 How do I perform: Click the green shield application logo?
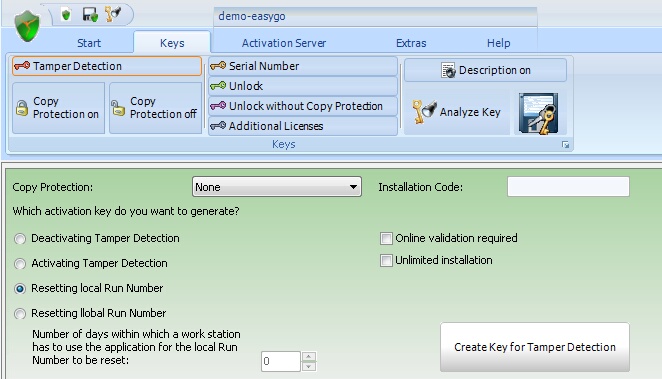point(27,26)
